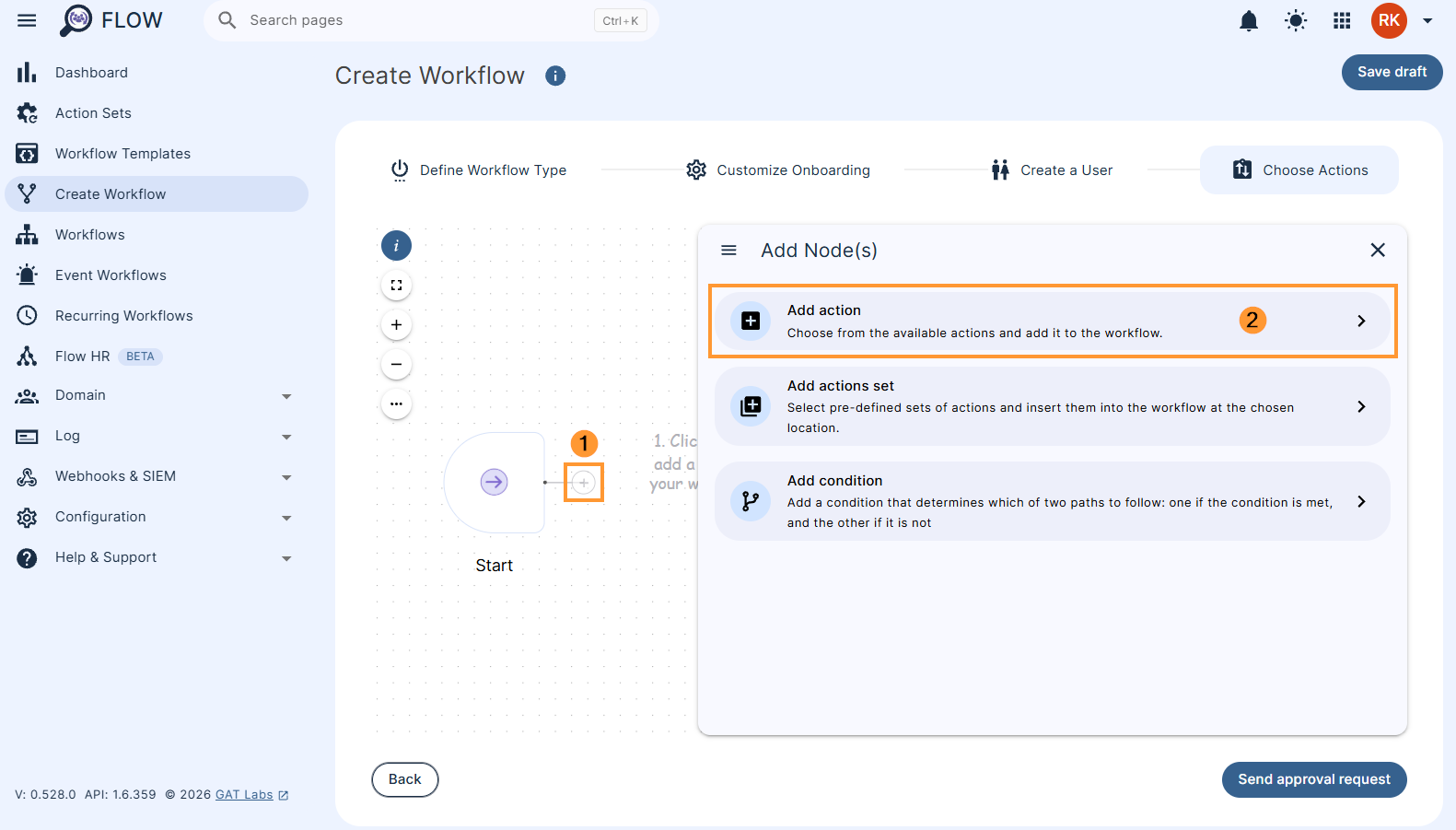Click the Dashboard bar-chart icon

click(x=27, y=72)
